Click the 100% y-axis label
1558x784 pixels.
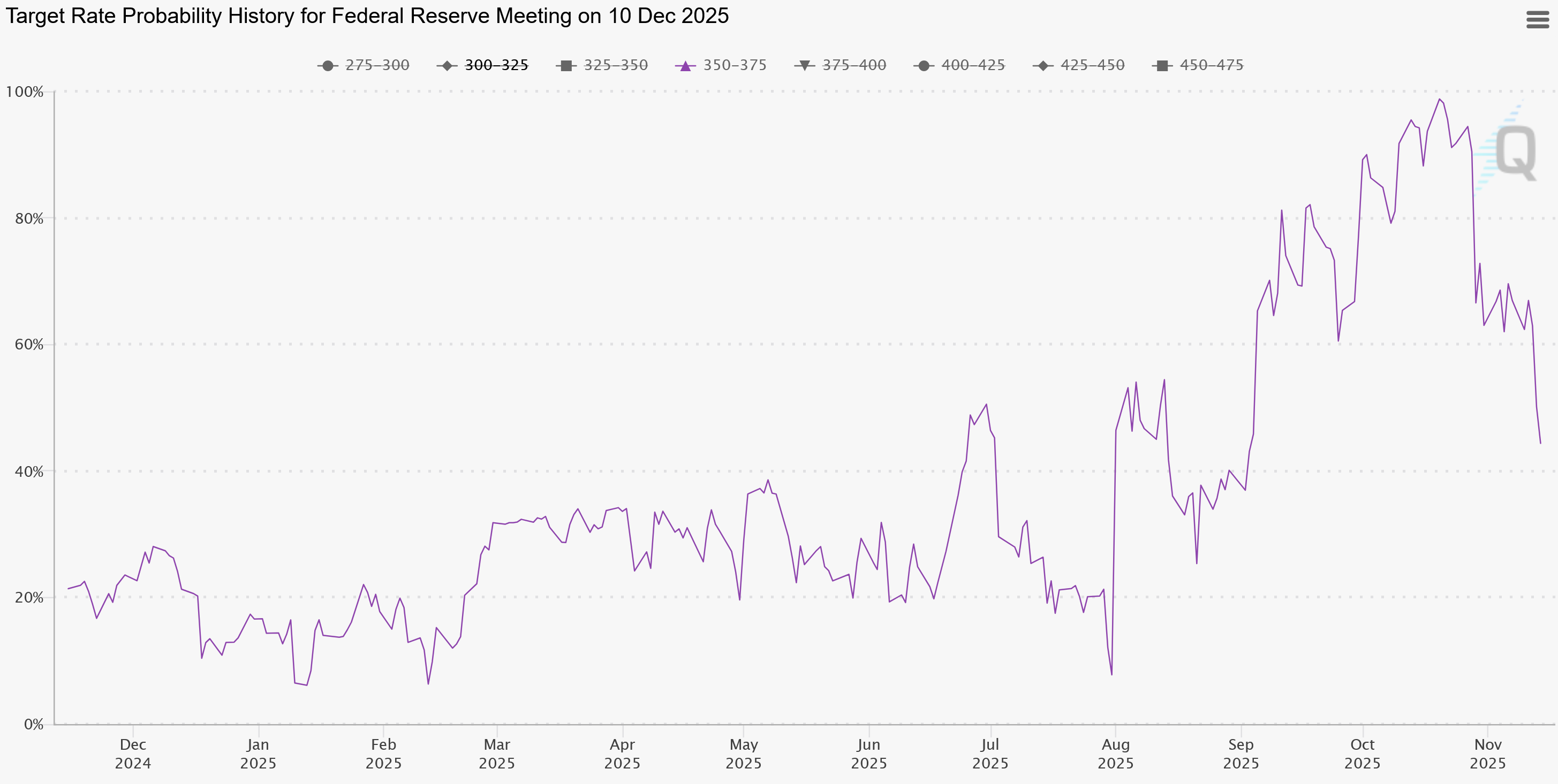click(x=25, y=92)
